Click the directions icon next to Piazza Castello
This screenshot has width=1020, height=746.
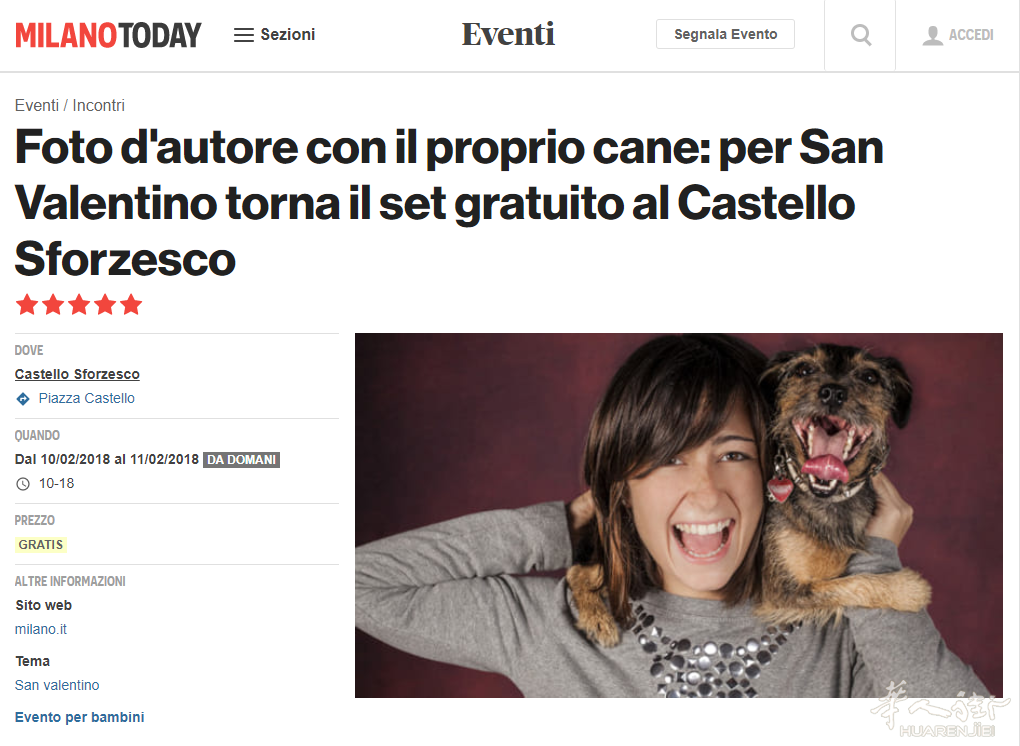click(23, 399)
